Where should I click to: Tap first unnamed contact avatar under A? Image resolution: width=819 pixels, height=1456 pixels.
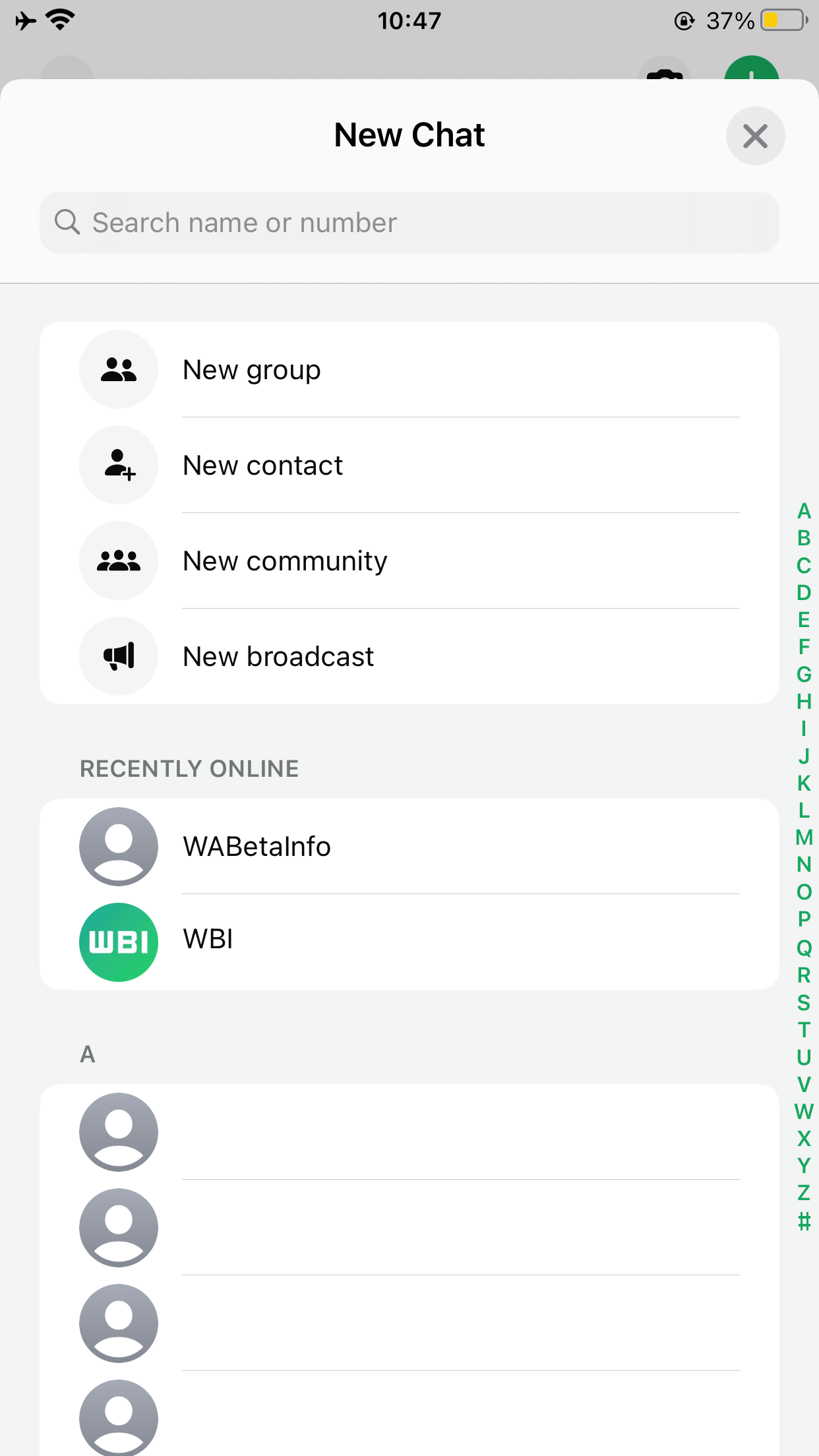(x=119, y=1132)
